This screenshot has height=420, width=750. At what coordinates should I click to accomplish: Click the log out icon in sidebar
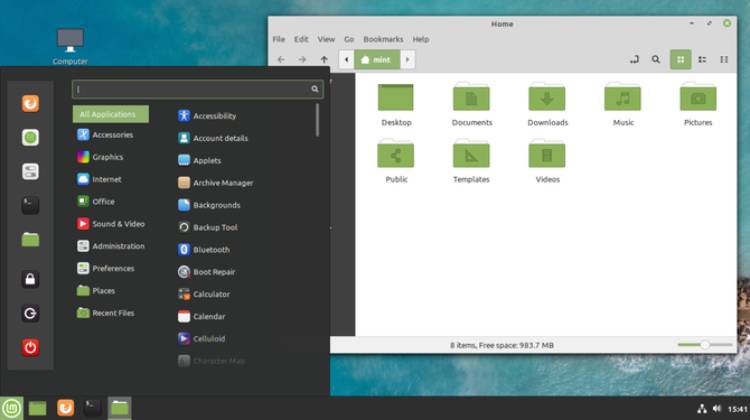[30, 313]
